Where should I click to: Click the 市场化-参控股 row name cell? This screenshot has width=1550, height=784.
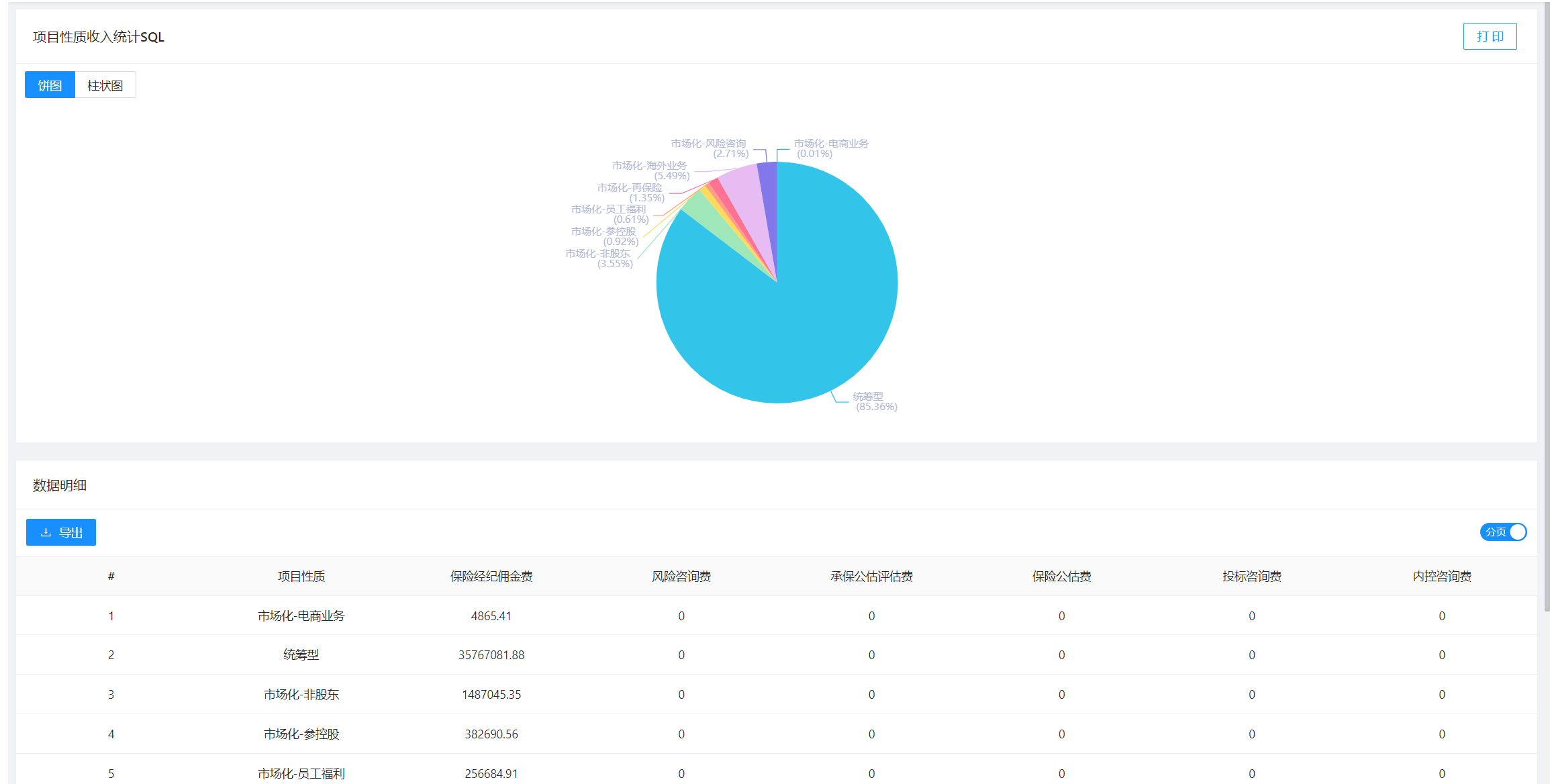(x=301, y=734)
